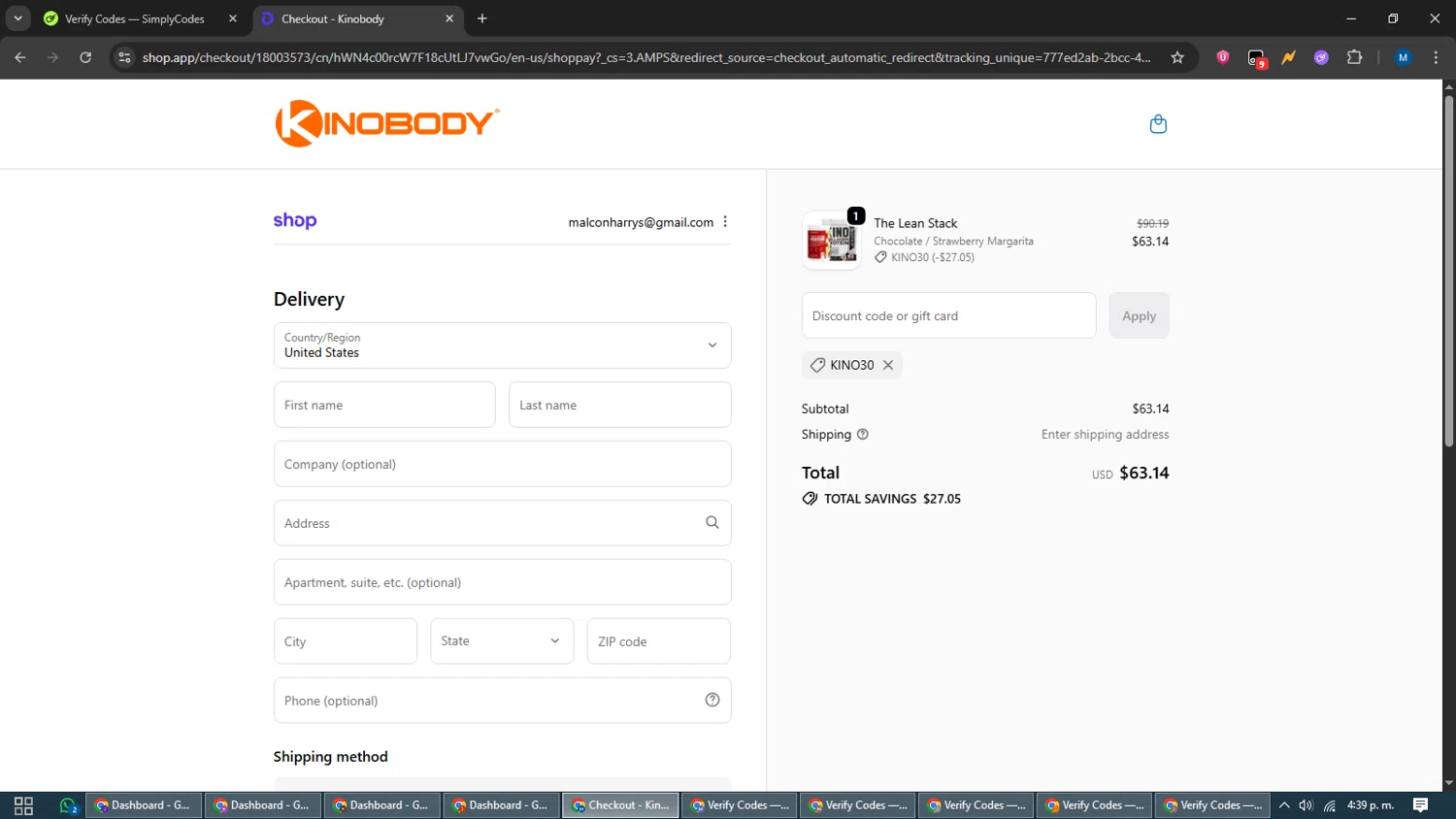Viewport: 1456px width, 819px height.
Task: Open the Wi-Fi network tray icon
Action: pyautogui.click(x=1330, y=805)
